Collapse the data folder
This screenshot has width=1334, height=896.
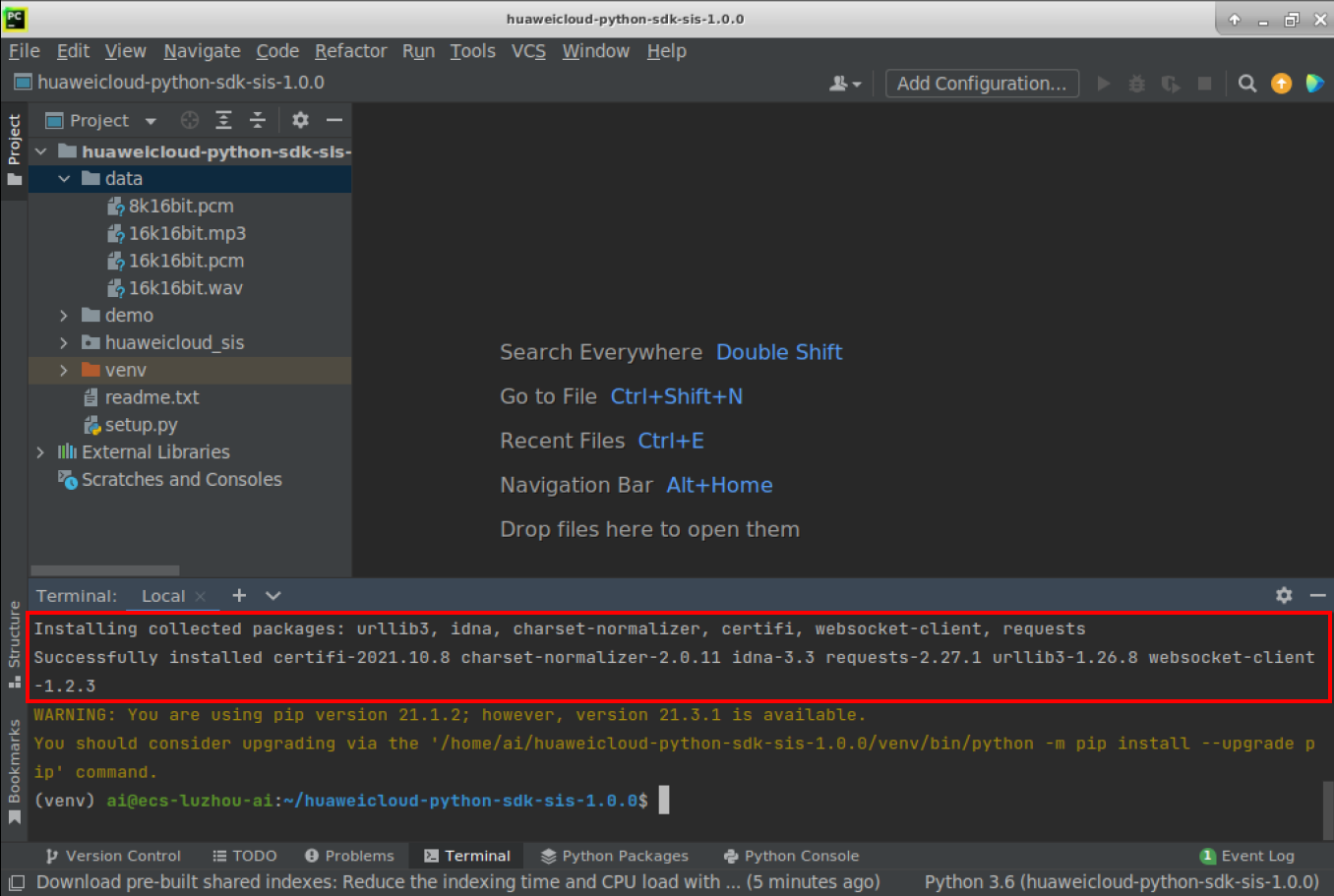(x=64, y=179)
